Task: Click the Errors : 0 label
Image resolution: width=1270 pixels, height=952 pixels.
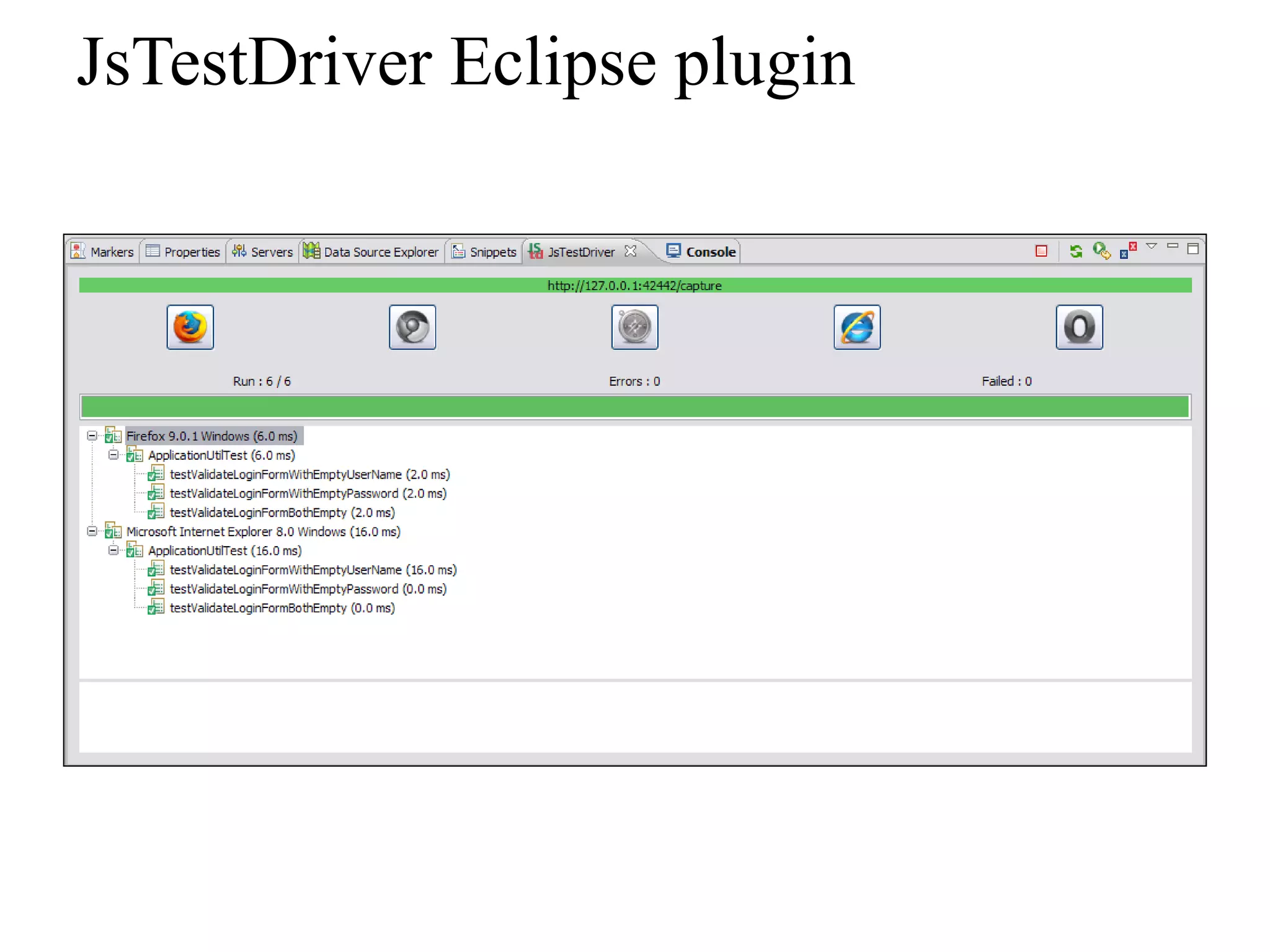Action: pos(634,381)
